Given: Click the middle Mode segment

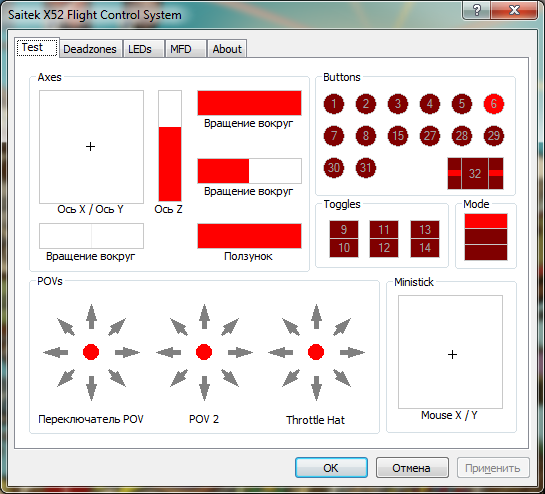Looking at the screenshot, I should (486, 237).
